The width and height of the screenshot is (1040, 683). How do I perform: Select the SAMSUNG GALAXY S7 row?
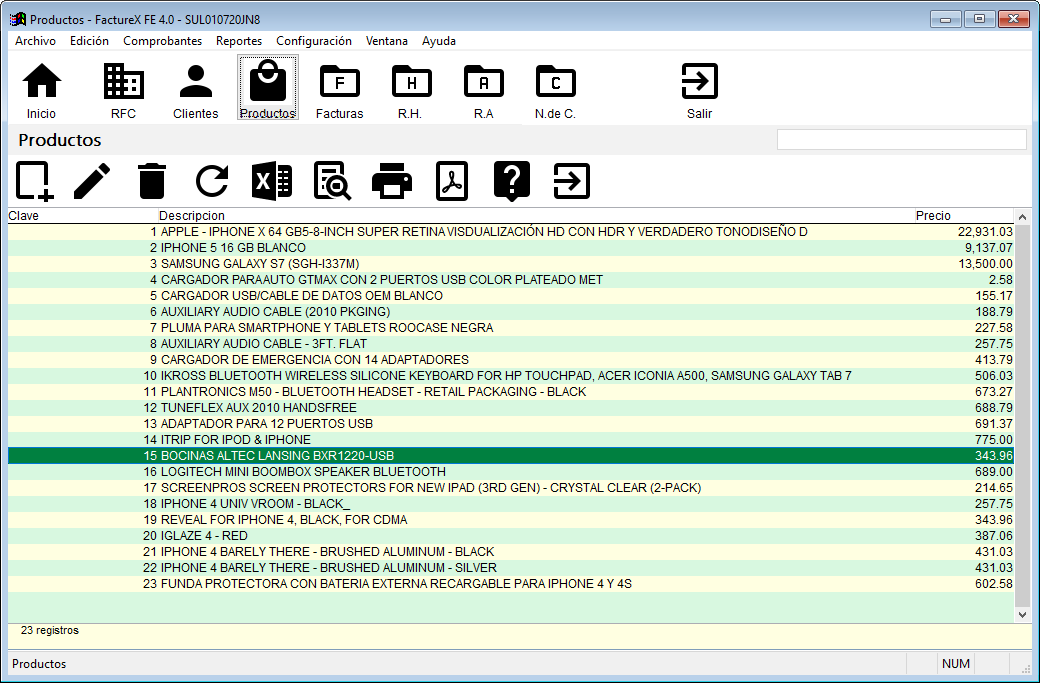pyautogui.click(x=260, y=264)
